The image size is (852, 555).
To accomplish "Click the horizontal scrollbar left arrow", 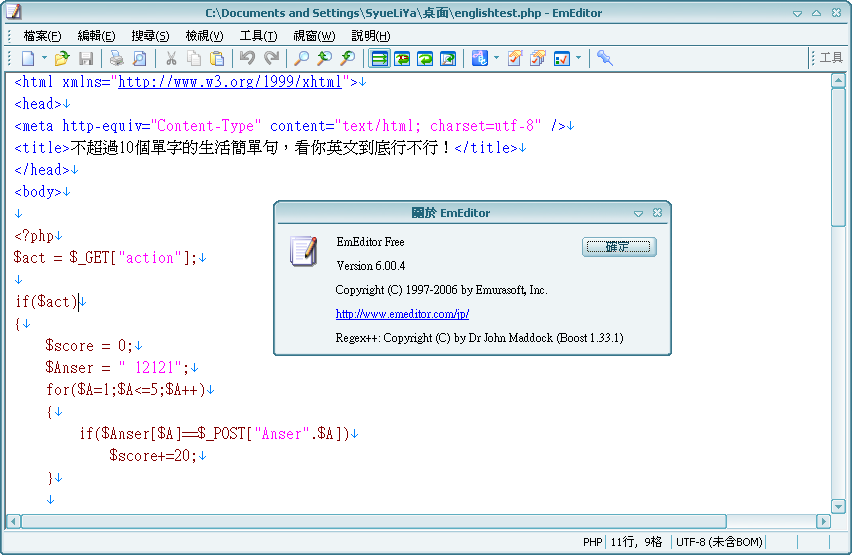I will tap(14, 521).
